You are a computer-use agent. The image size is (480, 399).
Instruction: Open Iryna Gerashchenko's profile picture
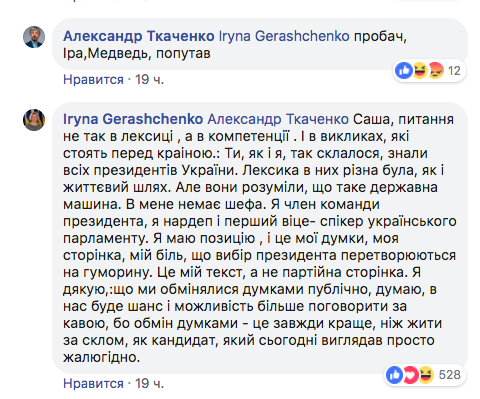point(34,120)
